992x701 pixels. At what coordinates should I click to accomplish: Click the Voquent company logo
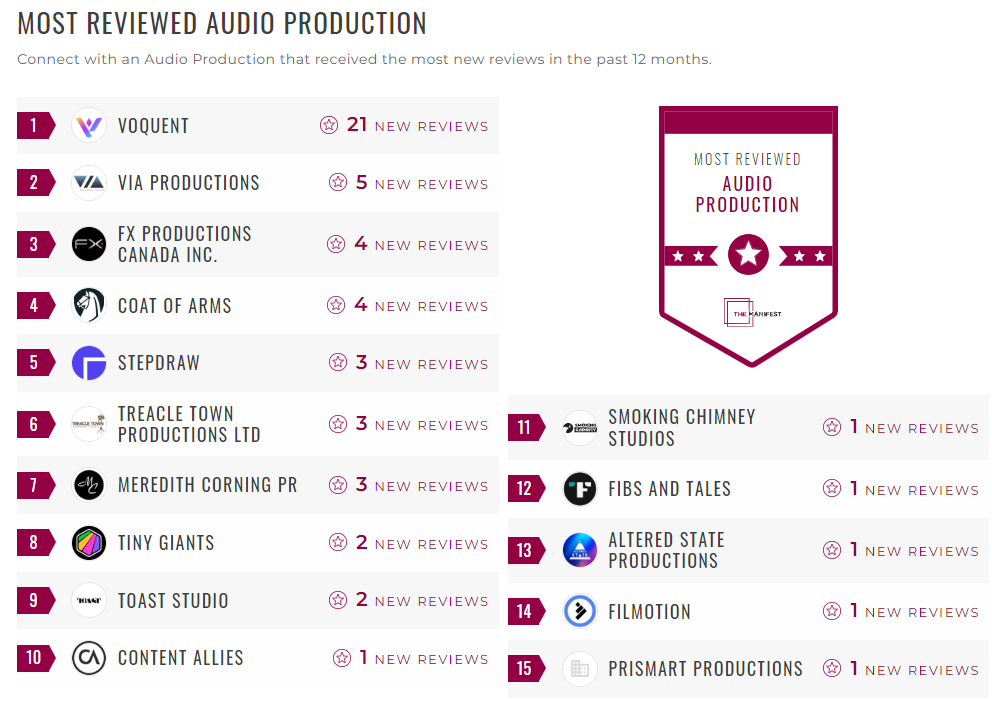[88, 124]
